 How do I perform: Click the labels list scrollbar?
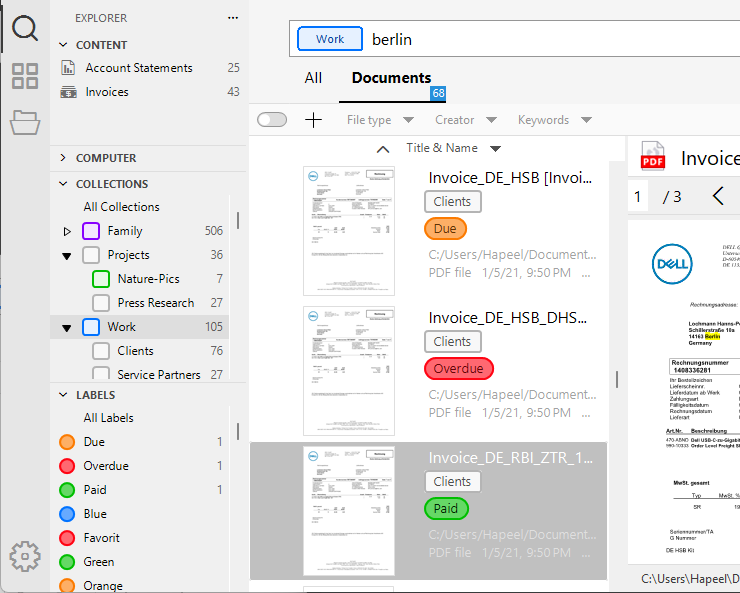(x=238, y=432)
